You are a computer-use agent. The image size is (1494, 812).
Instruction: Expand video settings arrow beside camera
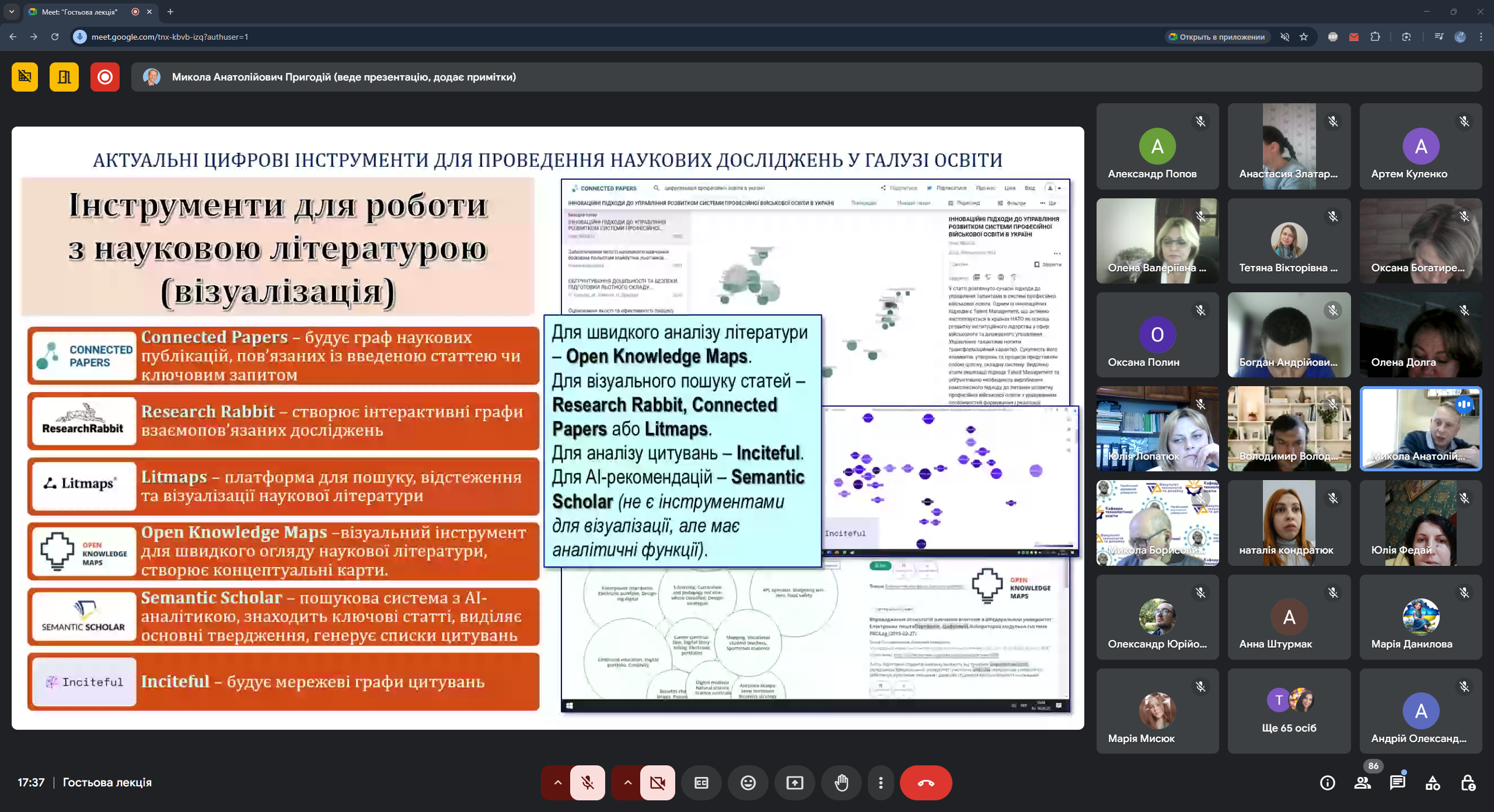point(627,783)
